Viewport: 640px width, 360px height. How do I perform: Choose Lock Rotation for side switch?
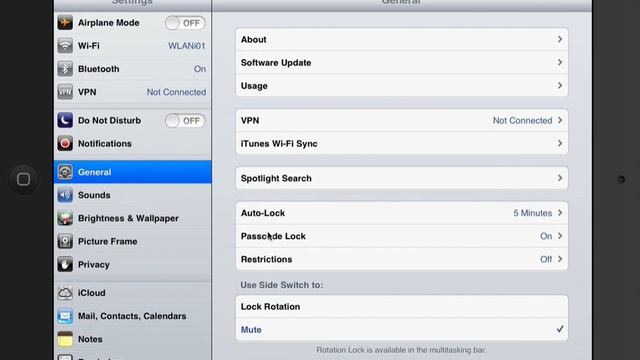[402, 307]
